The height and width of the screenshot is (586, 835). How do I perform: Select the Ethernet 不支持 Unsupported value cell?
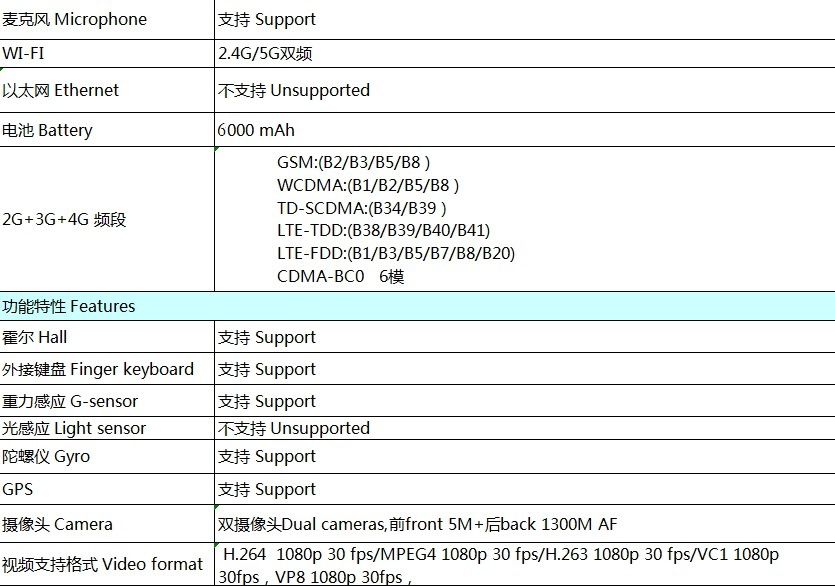[x=294, y=90]
